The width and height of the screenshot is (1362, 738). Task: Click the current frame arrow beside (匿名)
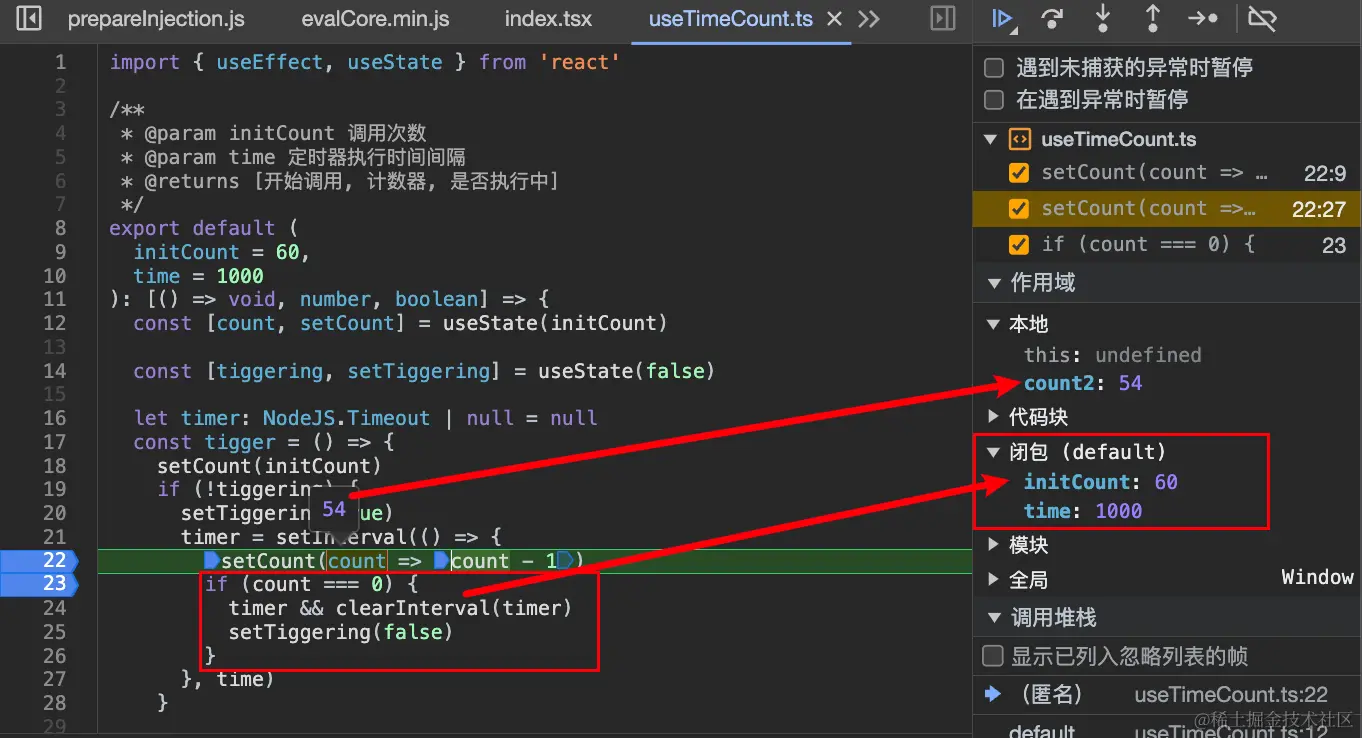[993, 694]
